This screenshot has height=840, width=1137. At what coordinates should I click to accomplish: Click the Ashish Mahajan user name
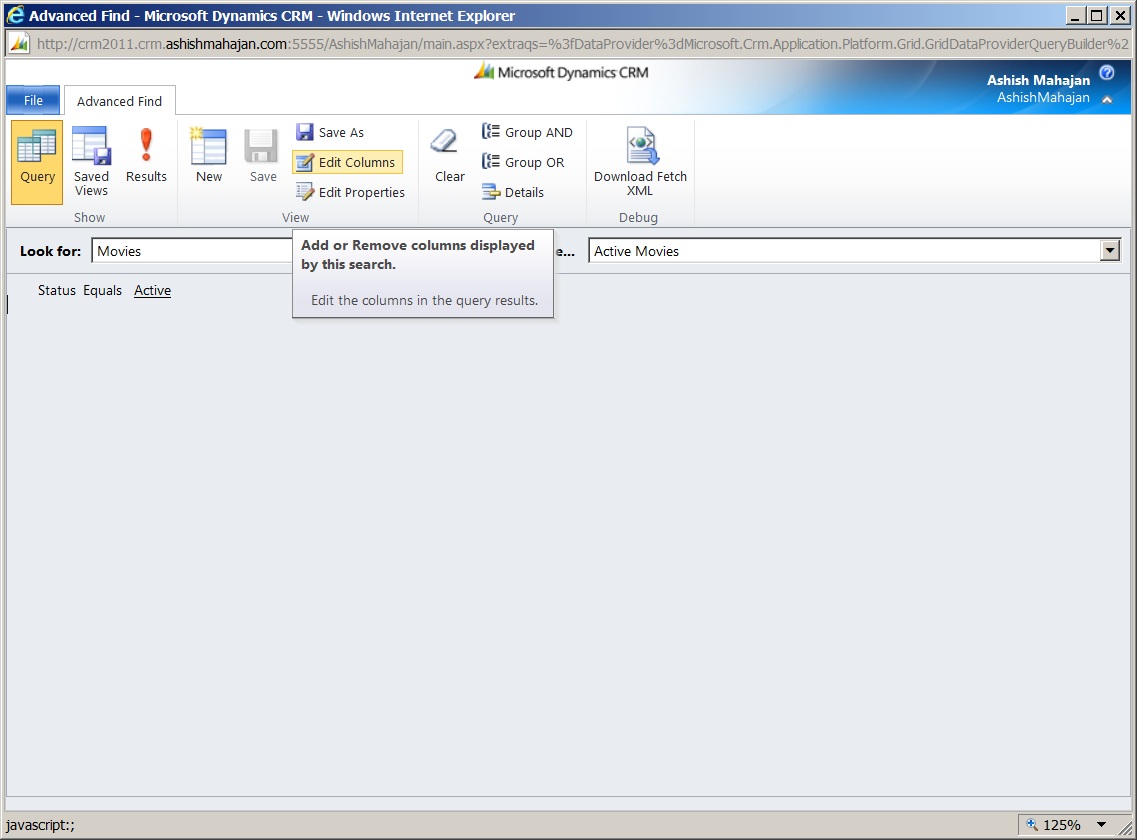pos(1038,80)
